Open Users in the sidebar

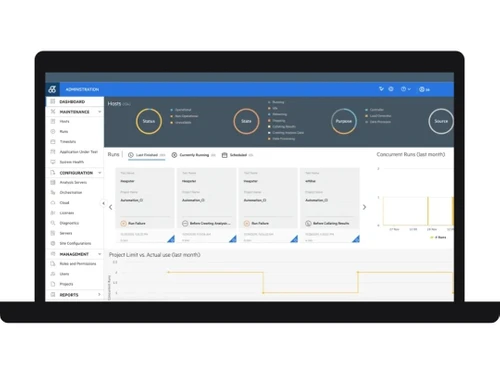pyautogui.click(x=64, y=274)
